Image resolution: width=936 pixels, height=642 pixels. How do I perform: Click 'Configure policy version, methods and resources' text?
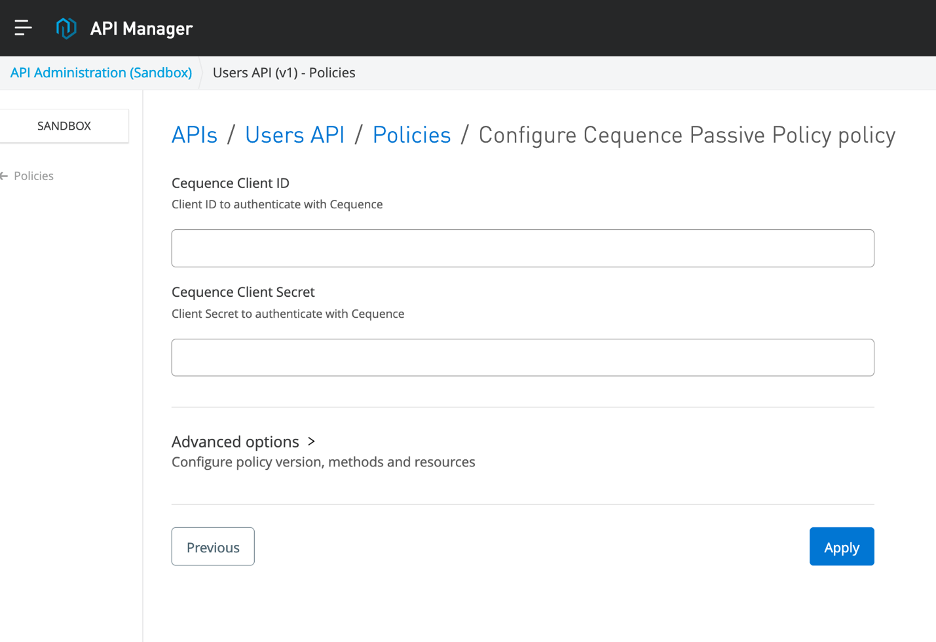tap(324, 462)
